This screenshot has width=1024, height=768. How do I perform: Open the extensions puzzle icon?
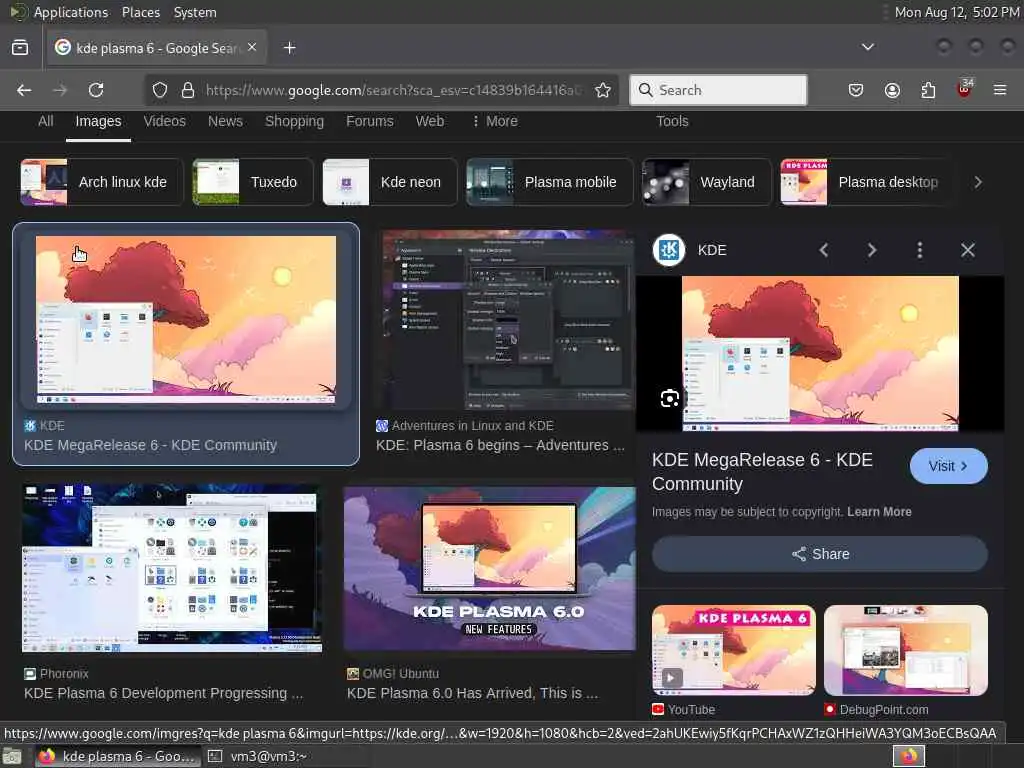928,90
